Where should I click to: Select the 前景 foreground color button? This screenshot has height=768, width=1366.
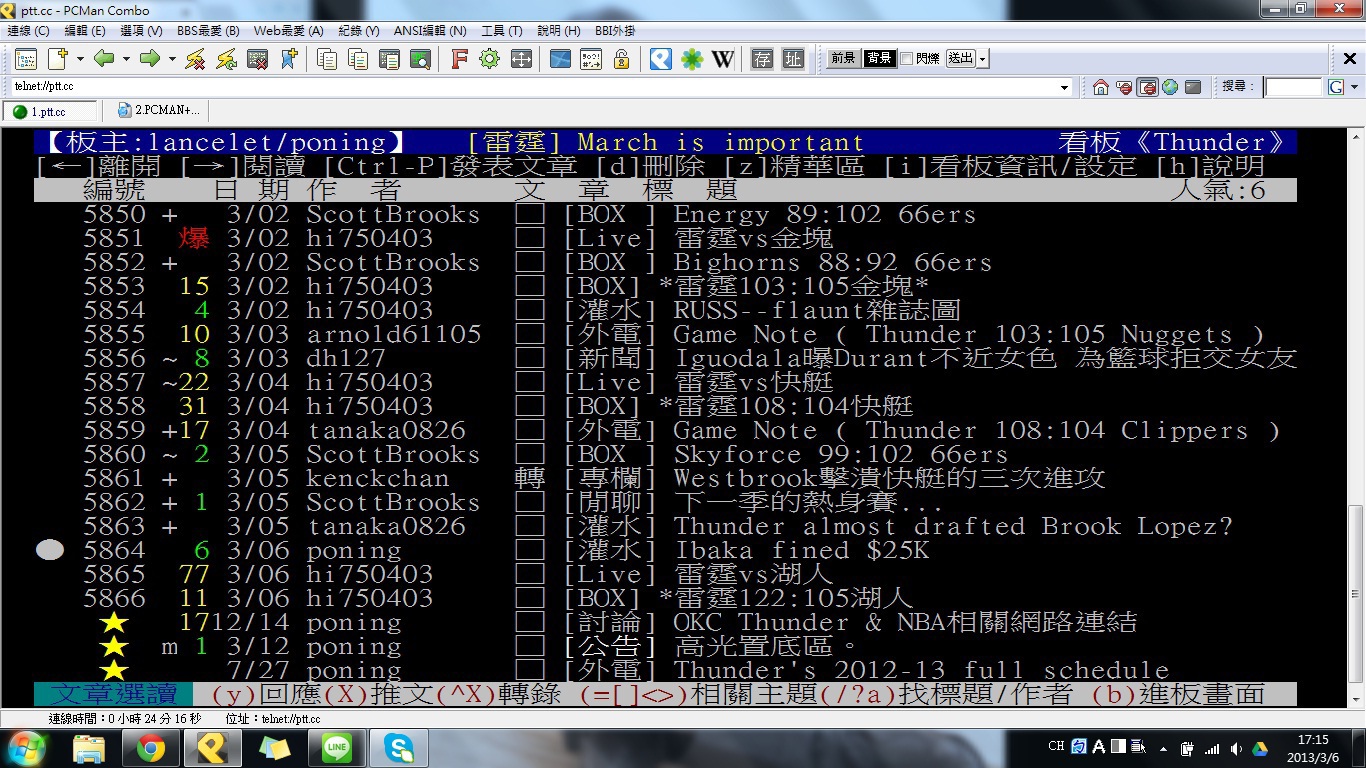[x=842, y=59]
